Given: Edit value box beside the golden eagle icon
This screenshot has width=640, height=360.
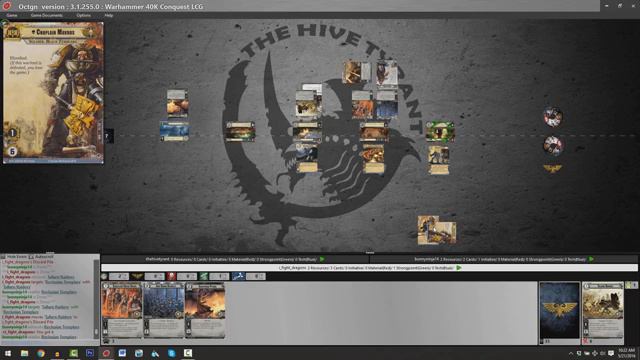Looking at the screenshot, I should 155,276.
